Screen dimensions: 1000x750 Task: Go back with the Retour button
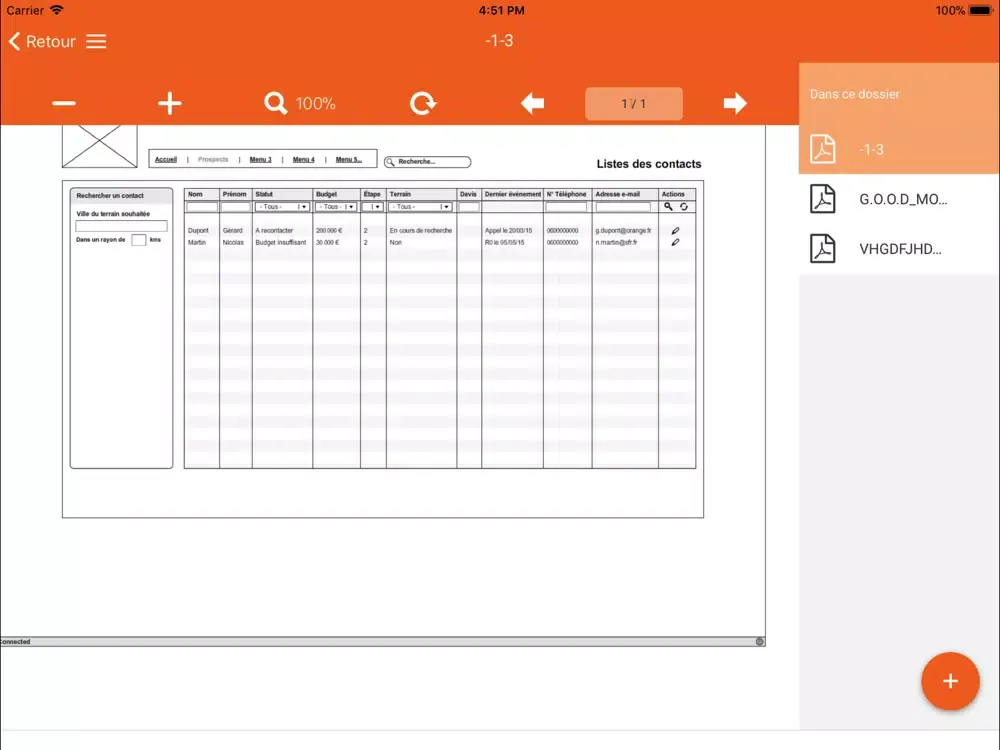(42, 41)
